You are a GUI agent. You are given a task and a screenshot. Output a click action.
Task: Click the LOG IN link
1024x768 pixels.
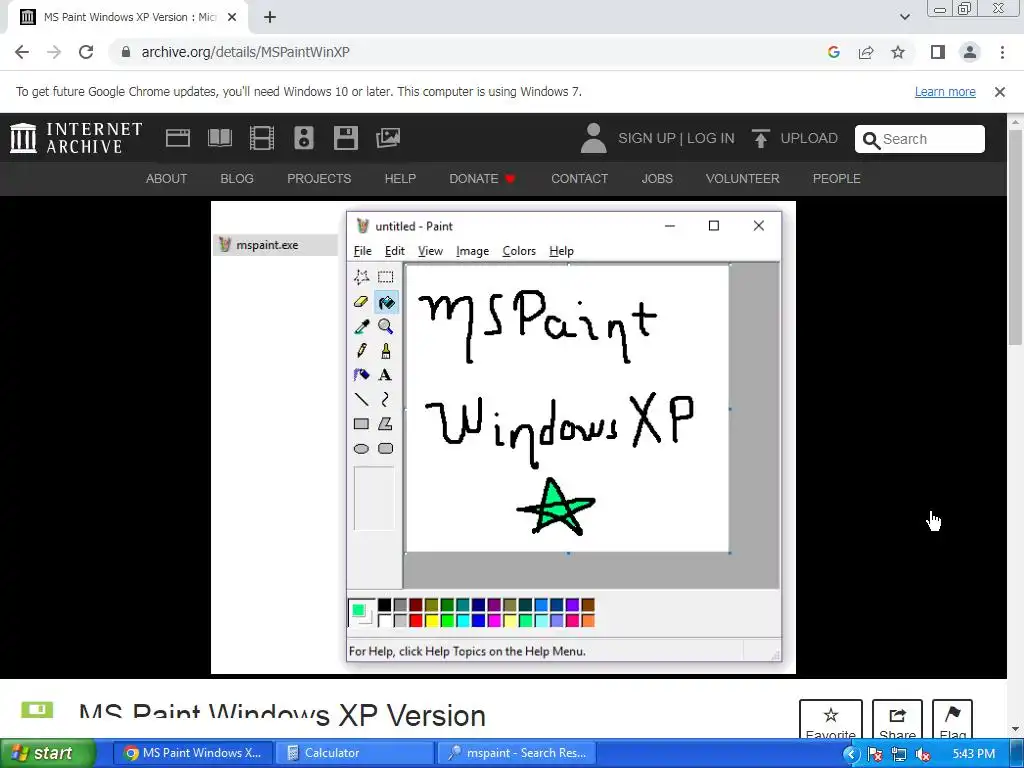pos(711,138)
